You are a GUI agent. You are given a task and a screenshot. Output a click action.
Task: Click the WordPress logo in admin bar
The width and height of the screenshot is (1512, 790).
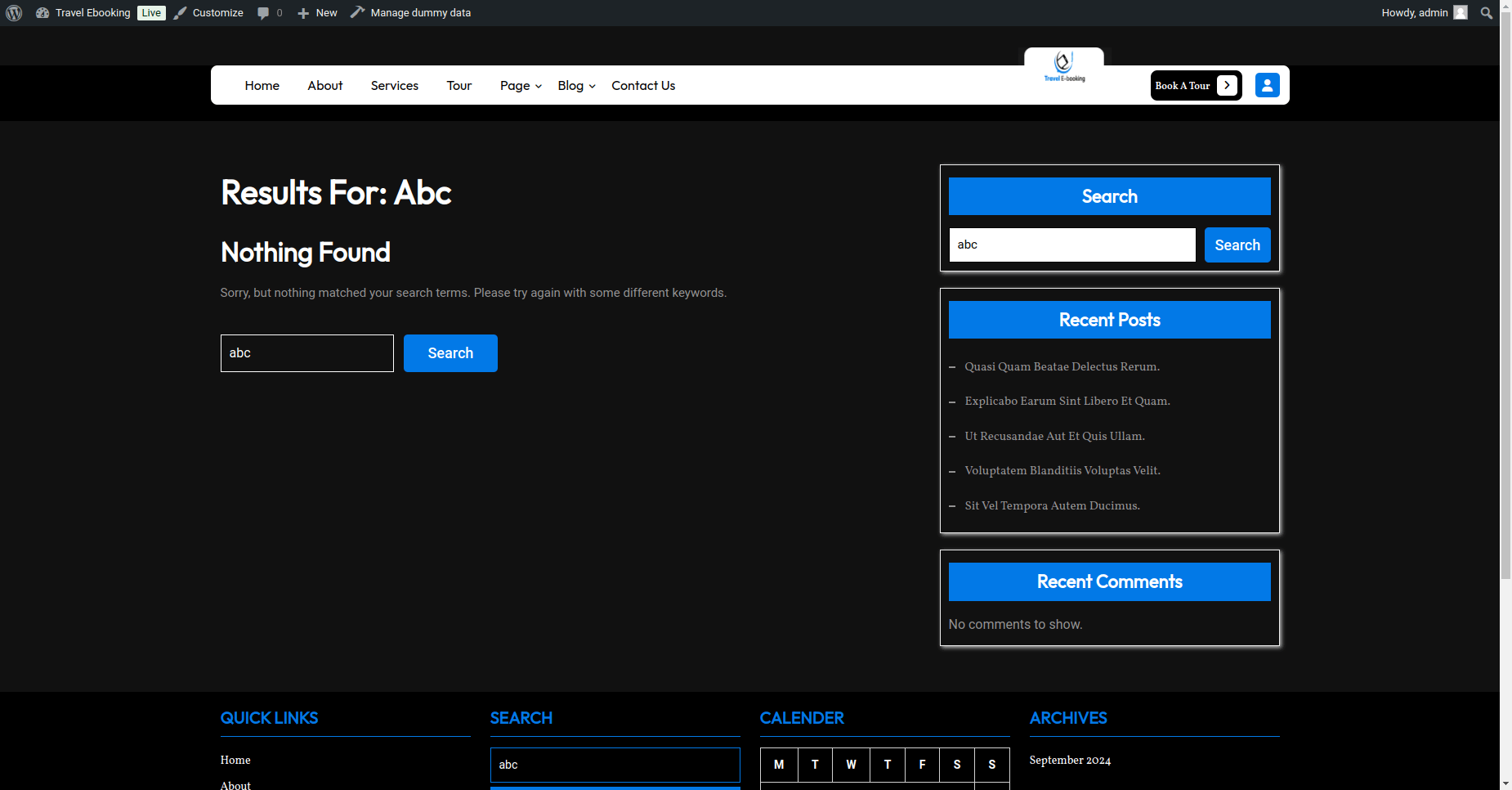(x=14, y=13)
